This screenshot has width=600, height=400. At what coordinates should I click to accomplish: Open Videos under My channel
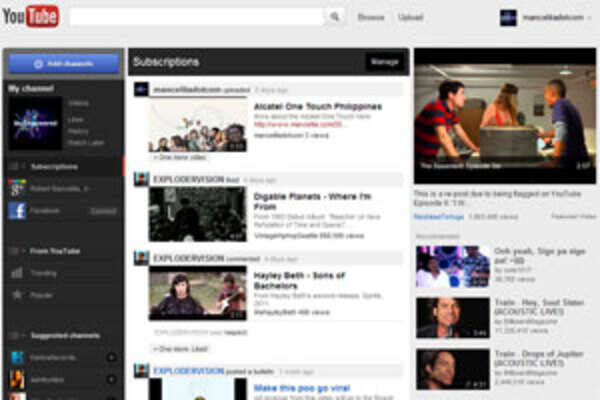78,103
